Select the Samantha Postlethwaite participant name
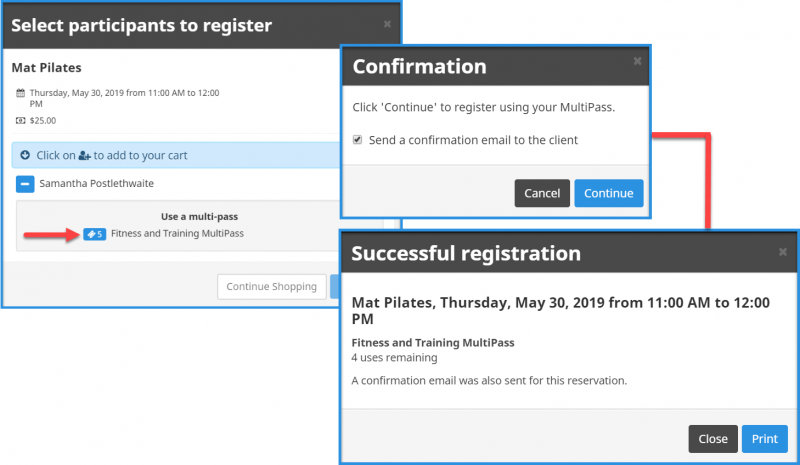This screenshot has height=465, width=800. pos(96,183)
